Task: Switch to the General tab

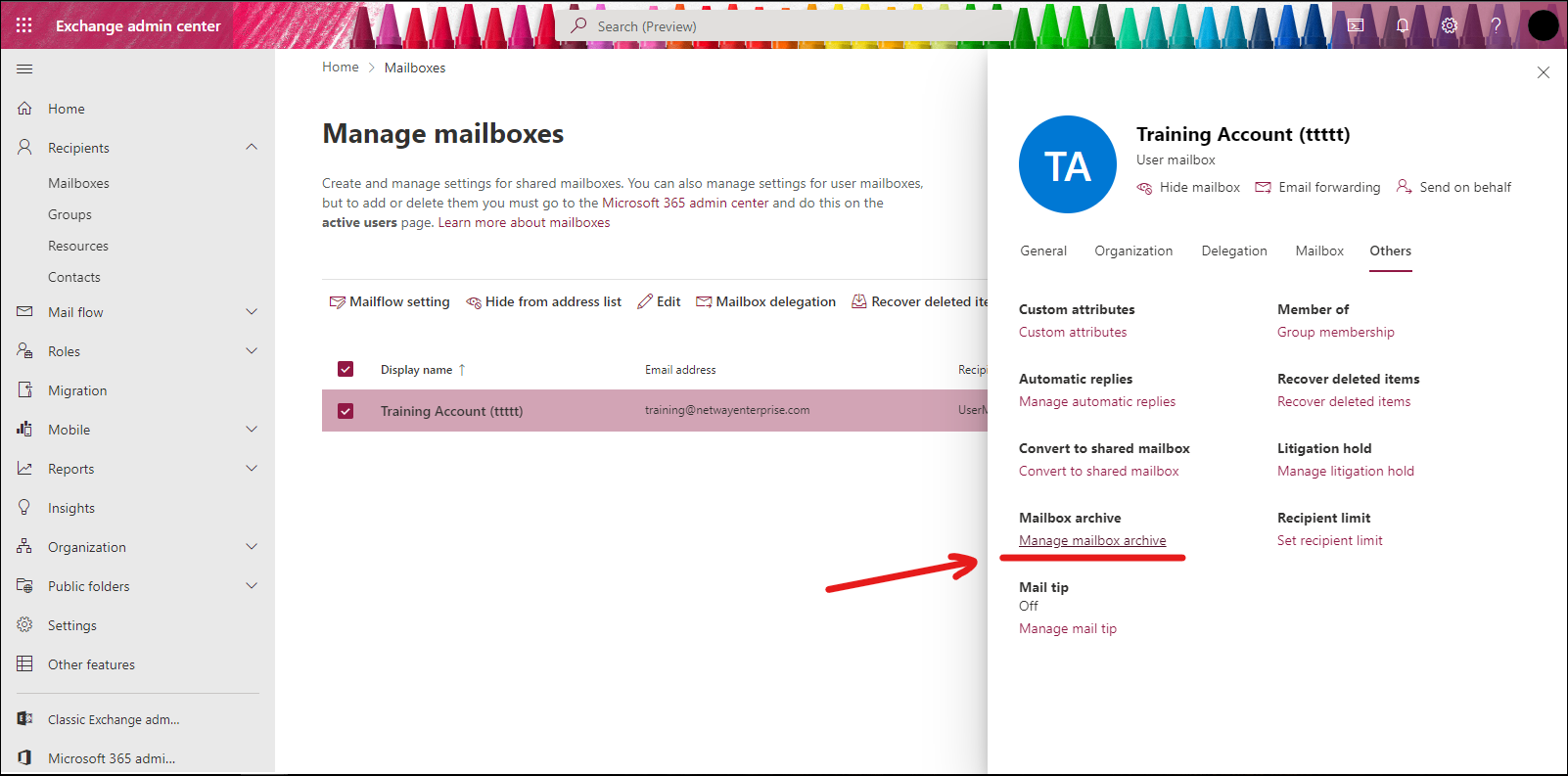Action: pos(1043,251)
